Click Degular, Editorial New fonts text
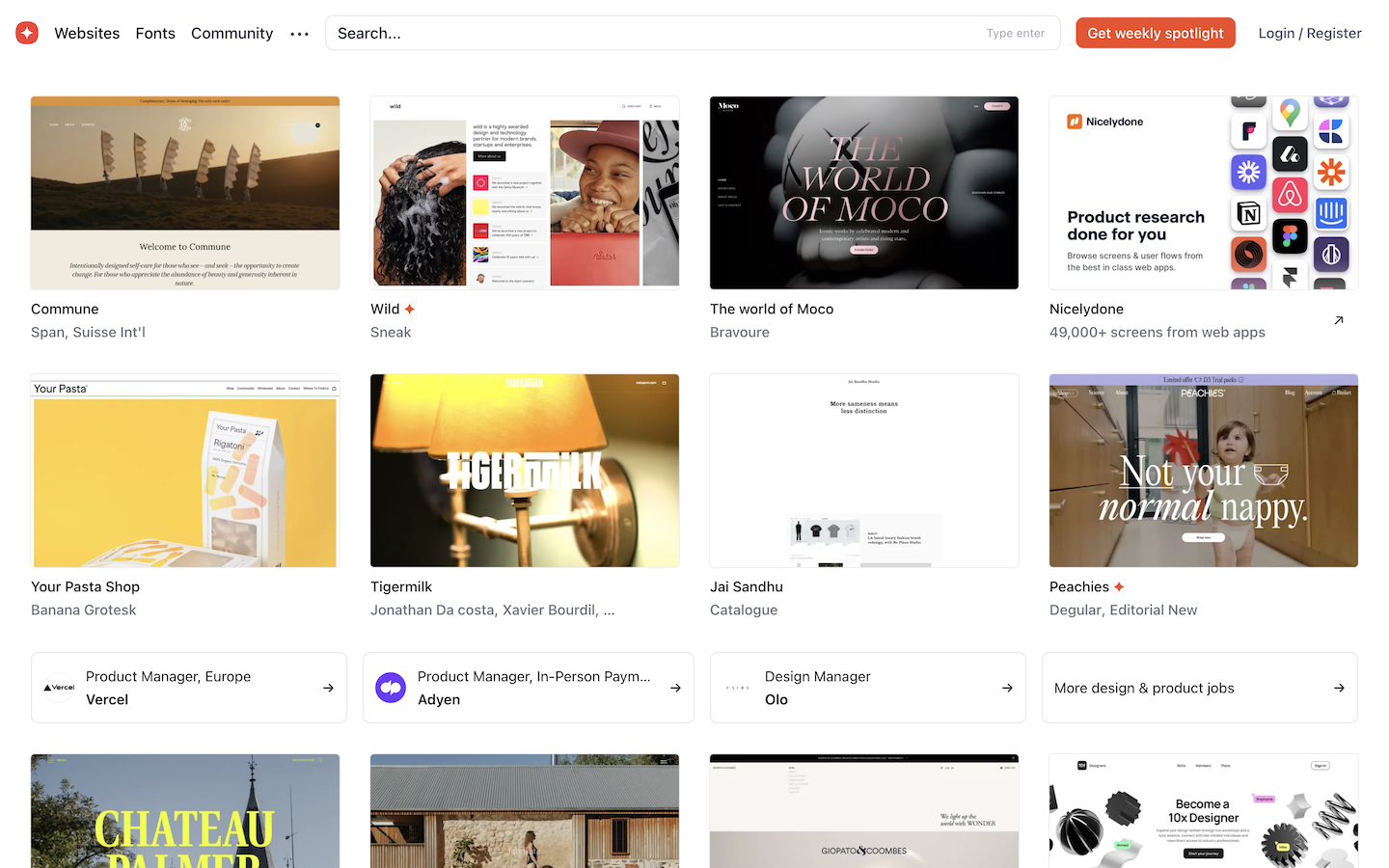This screenshot has width=1389, height=868. (1123, 610)
